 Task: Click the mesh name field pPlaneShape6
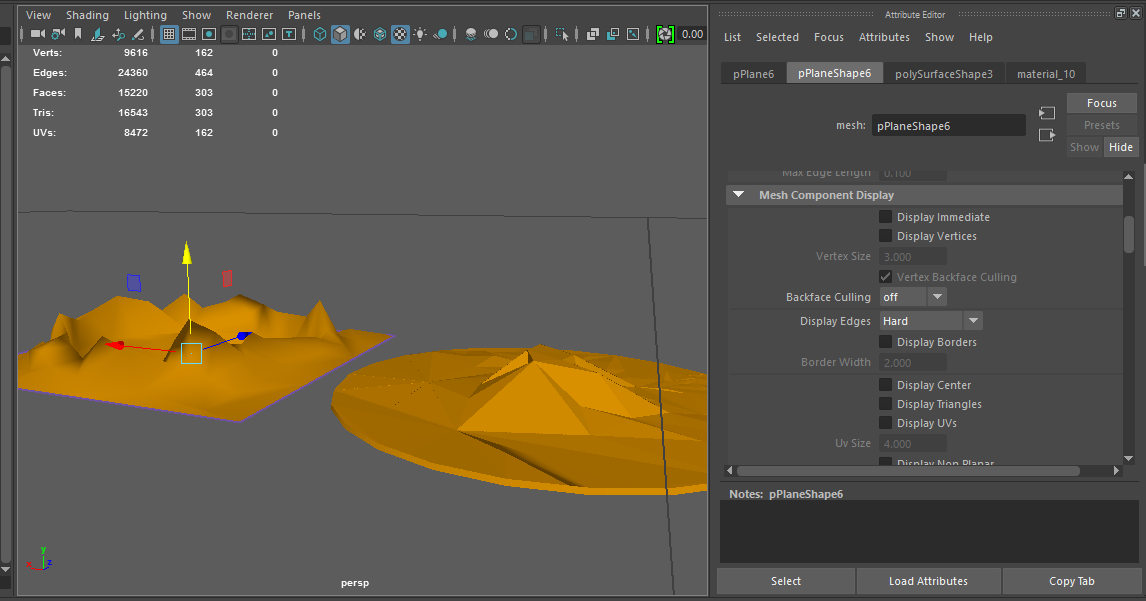coord(948,126)
